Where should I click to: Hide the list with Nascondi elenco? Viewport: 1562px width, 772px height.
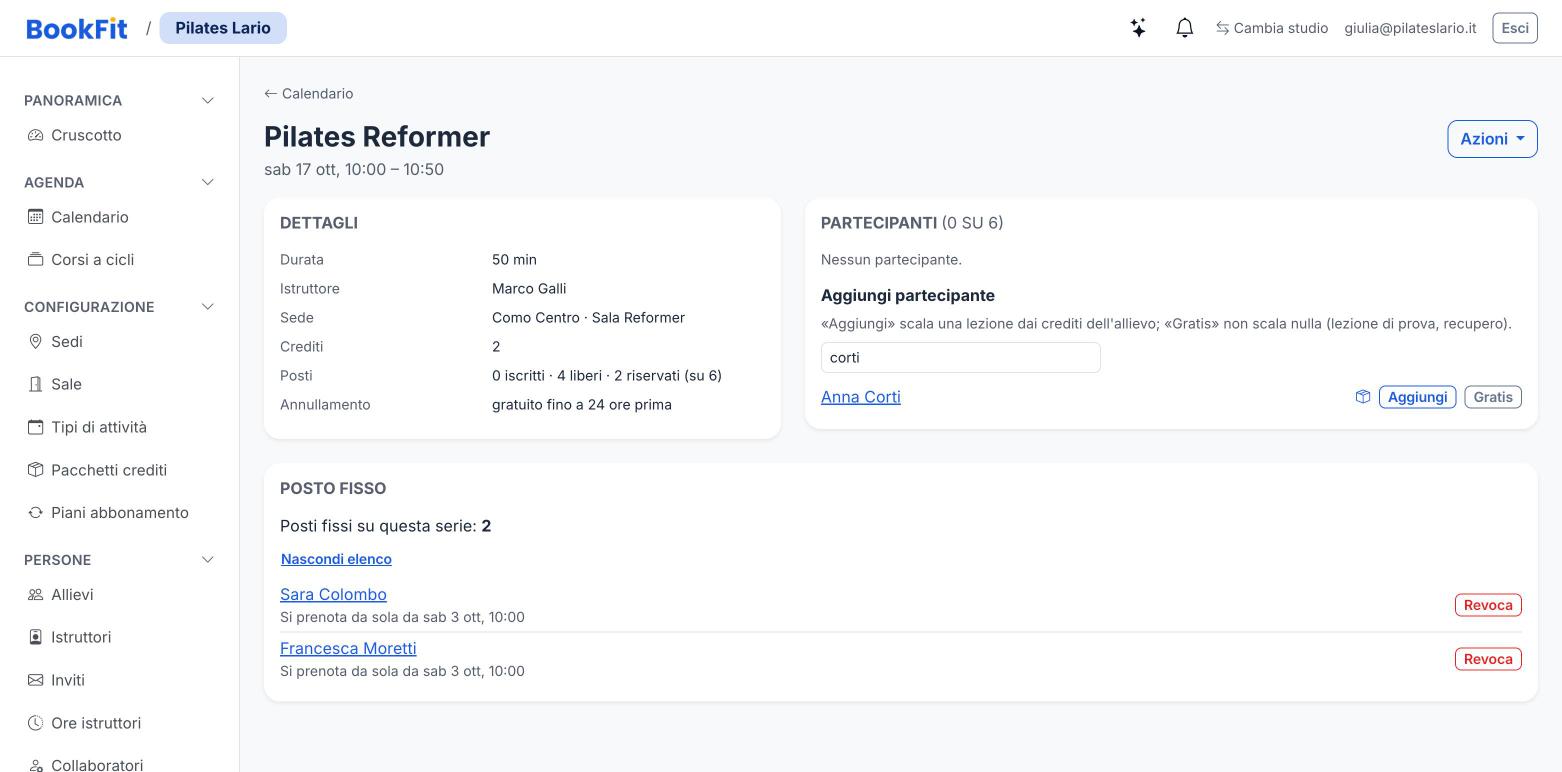pyautogui.click(x=336, y=559)
